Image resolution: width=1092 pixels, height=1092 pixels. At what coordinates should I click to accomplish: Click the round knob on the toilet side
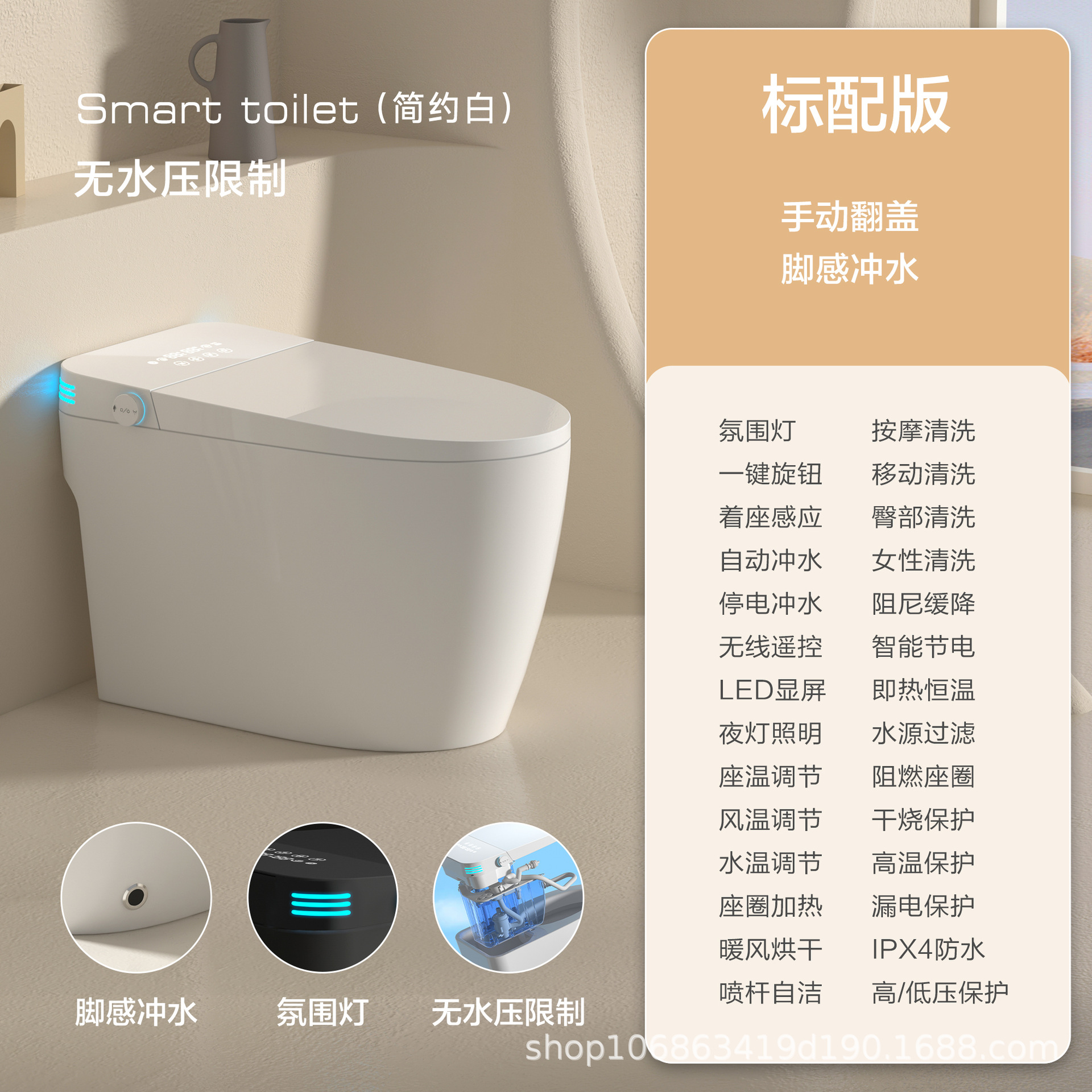(128, 409)
